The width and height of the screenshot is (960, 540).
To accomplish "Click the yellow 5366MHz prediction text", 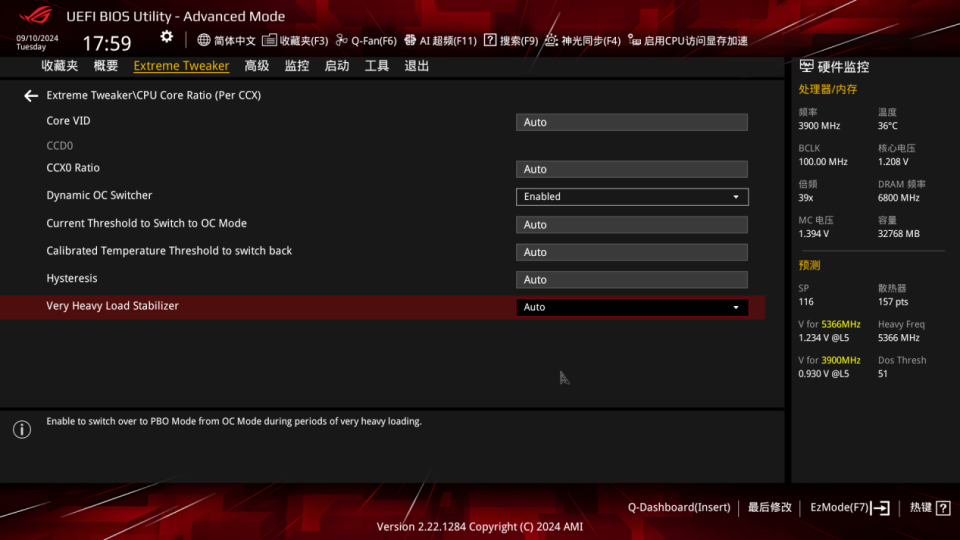I will point(841,324).
